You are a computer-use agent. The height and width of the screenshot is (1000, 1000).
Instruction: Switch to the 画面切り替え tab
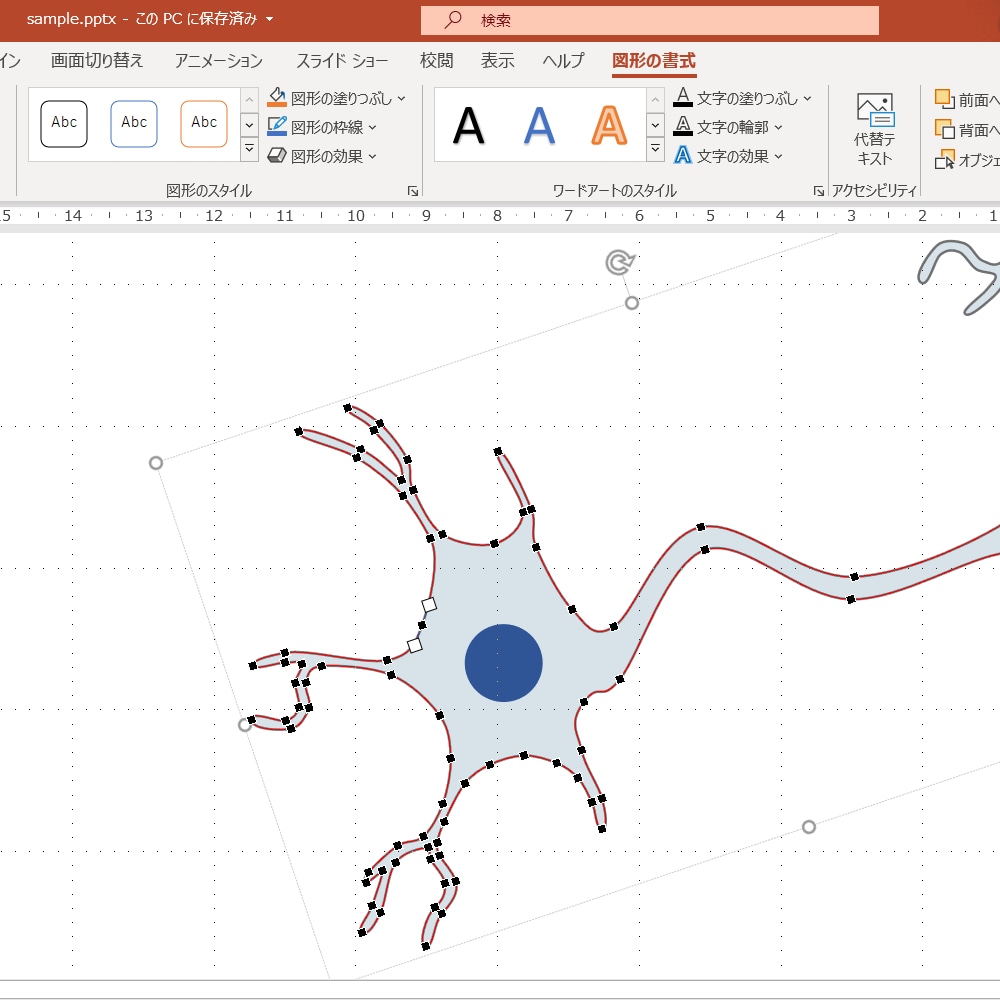tap(97, 61)
